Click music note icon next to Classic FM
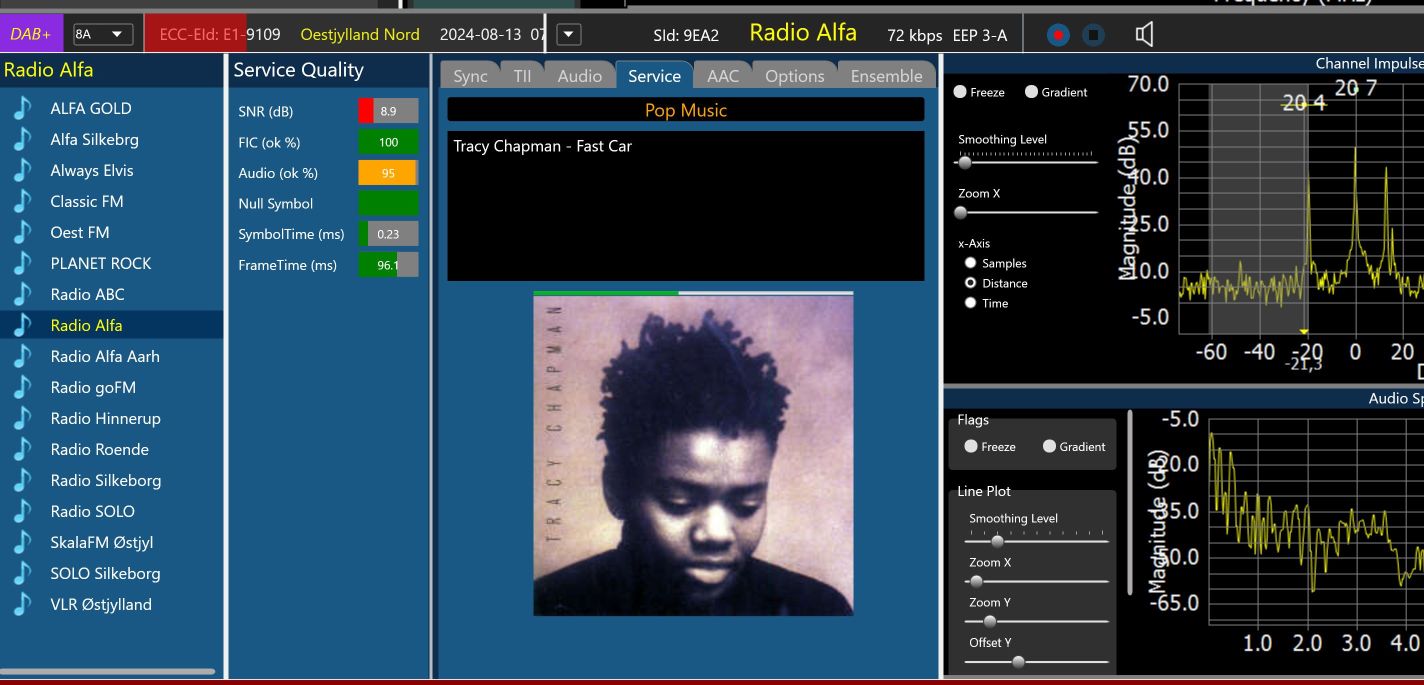Image resolution: width=1424 pixels, height=685 pixels. pos(22,201)
